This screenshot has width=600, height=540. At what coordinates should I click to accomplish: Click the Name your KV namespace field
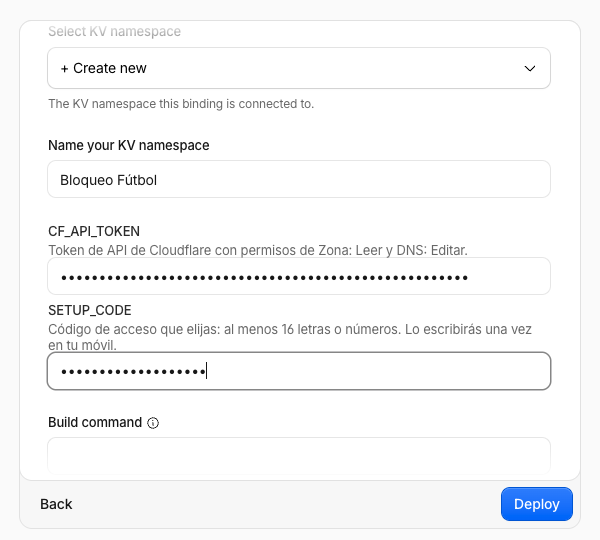[x=299, y=179]
